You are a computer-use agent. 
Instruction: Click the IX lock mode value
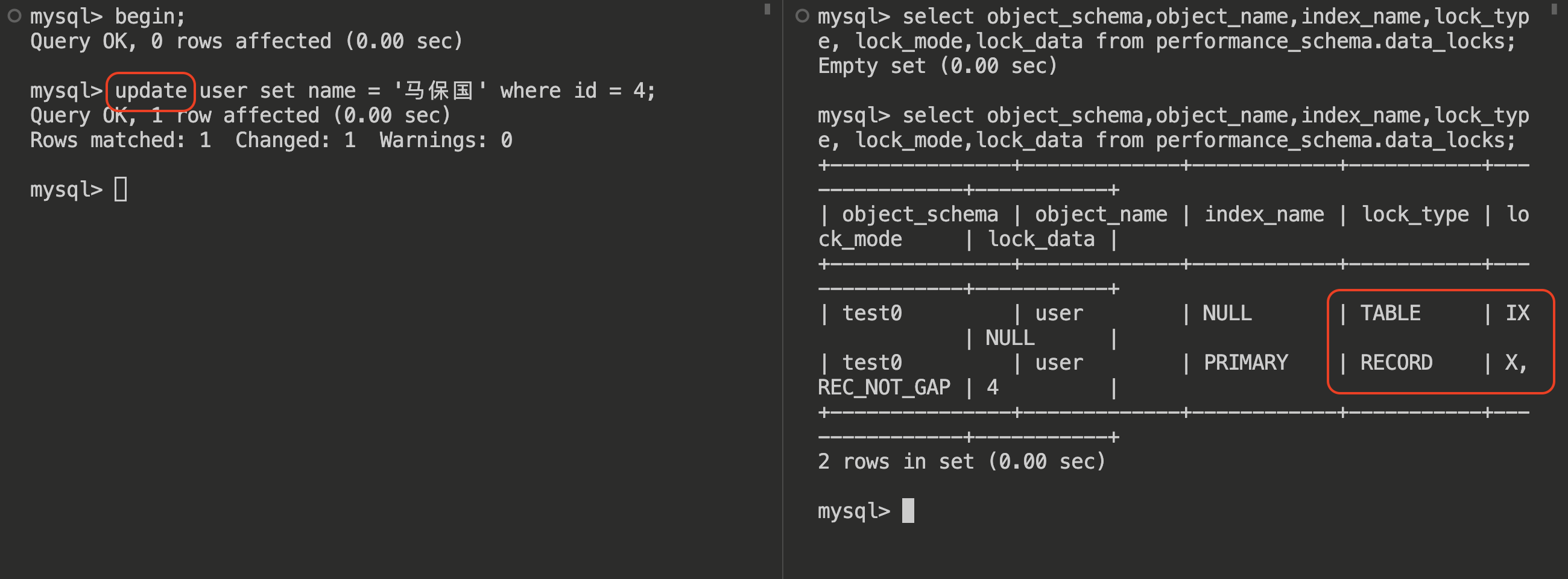click(x=1517, y=313)
